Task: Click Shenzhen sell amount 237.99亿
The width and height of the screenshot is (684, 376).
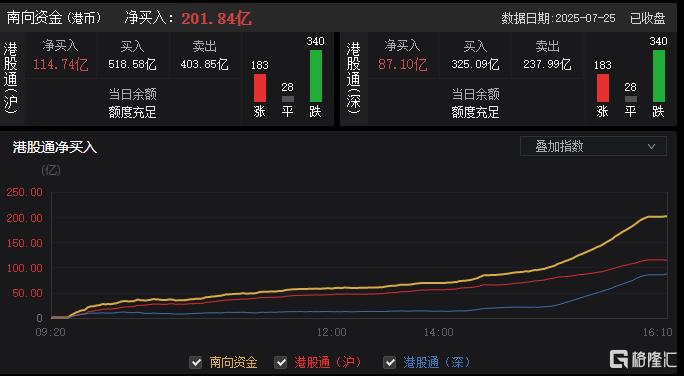Action: [547, 65]
